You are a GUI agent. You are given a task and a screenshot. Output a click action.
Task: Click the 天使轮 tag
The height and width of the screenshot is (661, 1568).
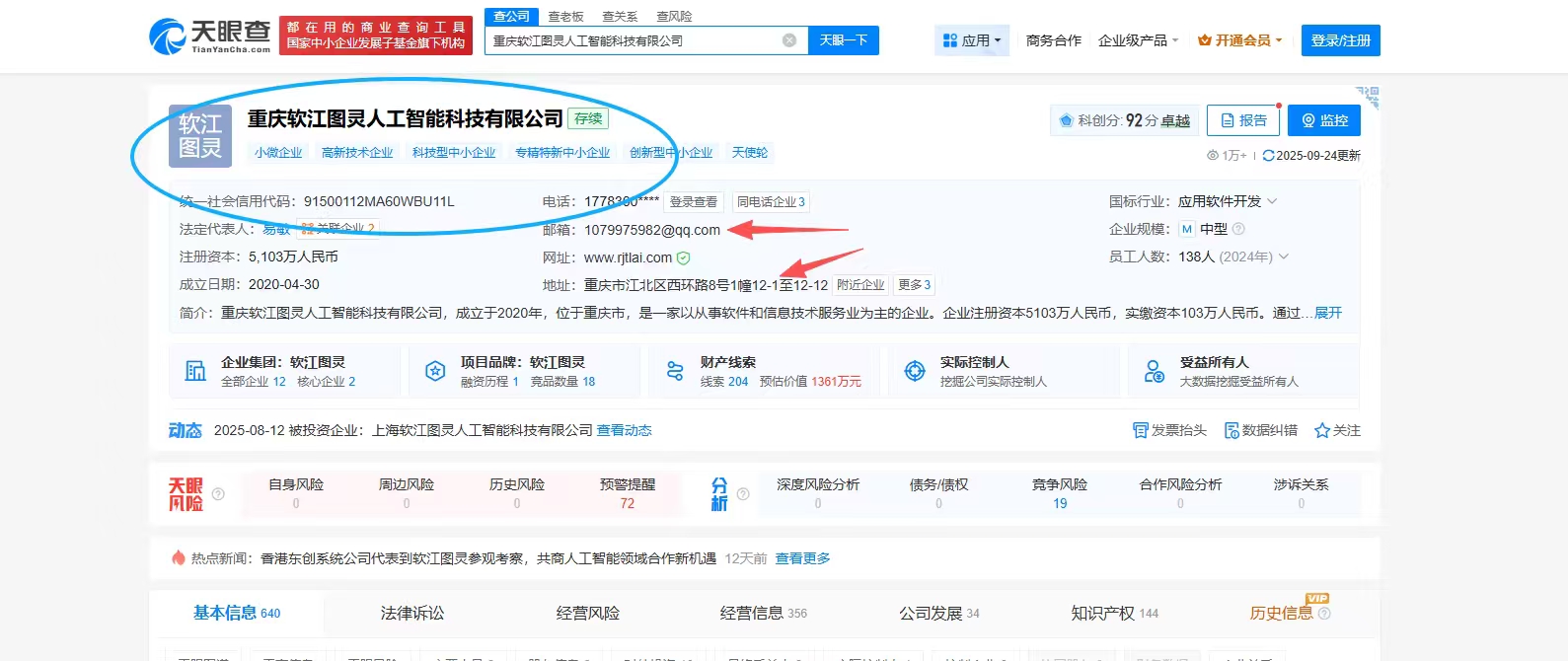pos(750,153)
